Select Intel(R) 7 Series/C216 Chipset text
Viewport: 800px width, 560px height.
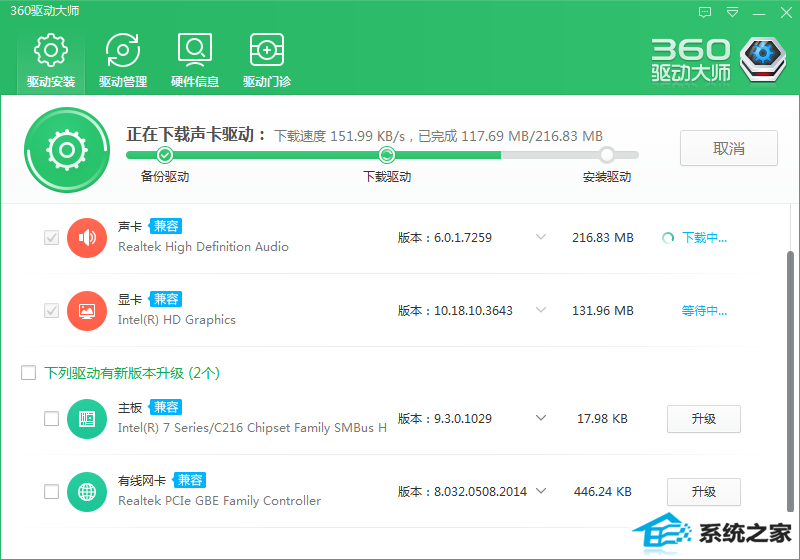pyautogui.click(x=252, y=428)
